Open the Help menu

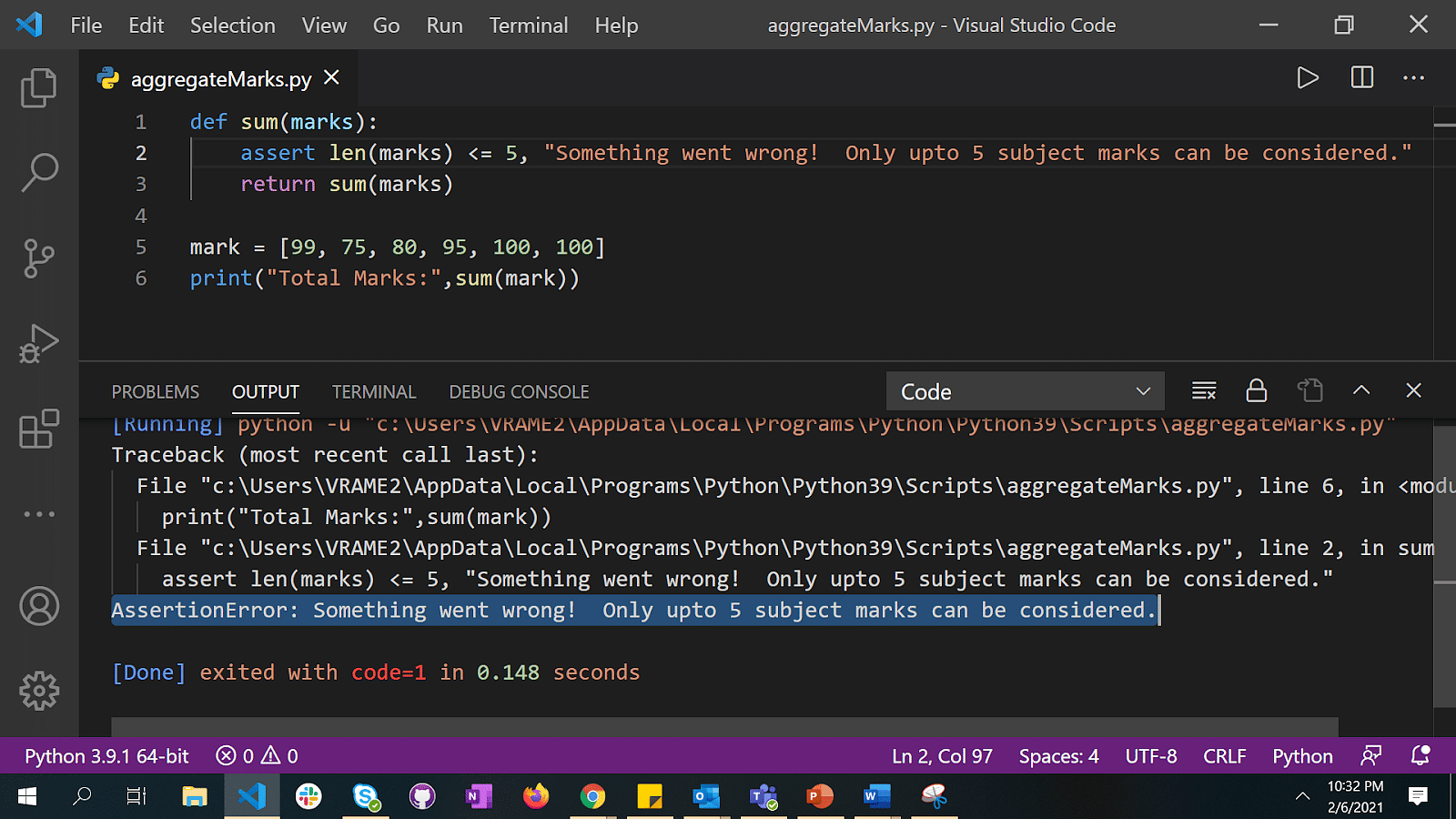(617, 25)
